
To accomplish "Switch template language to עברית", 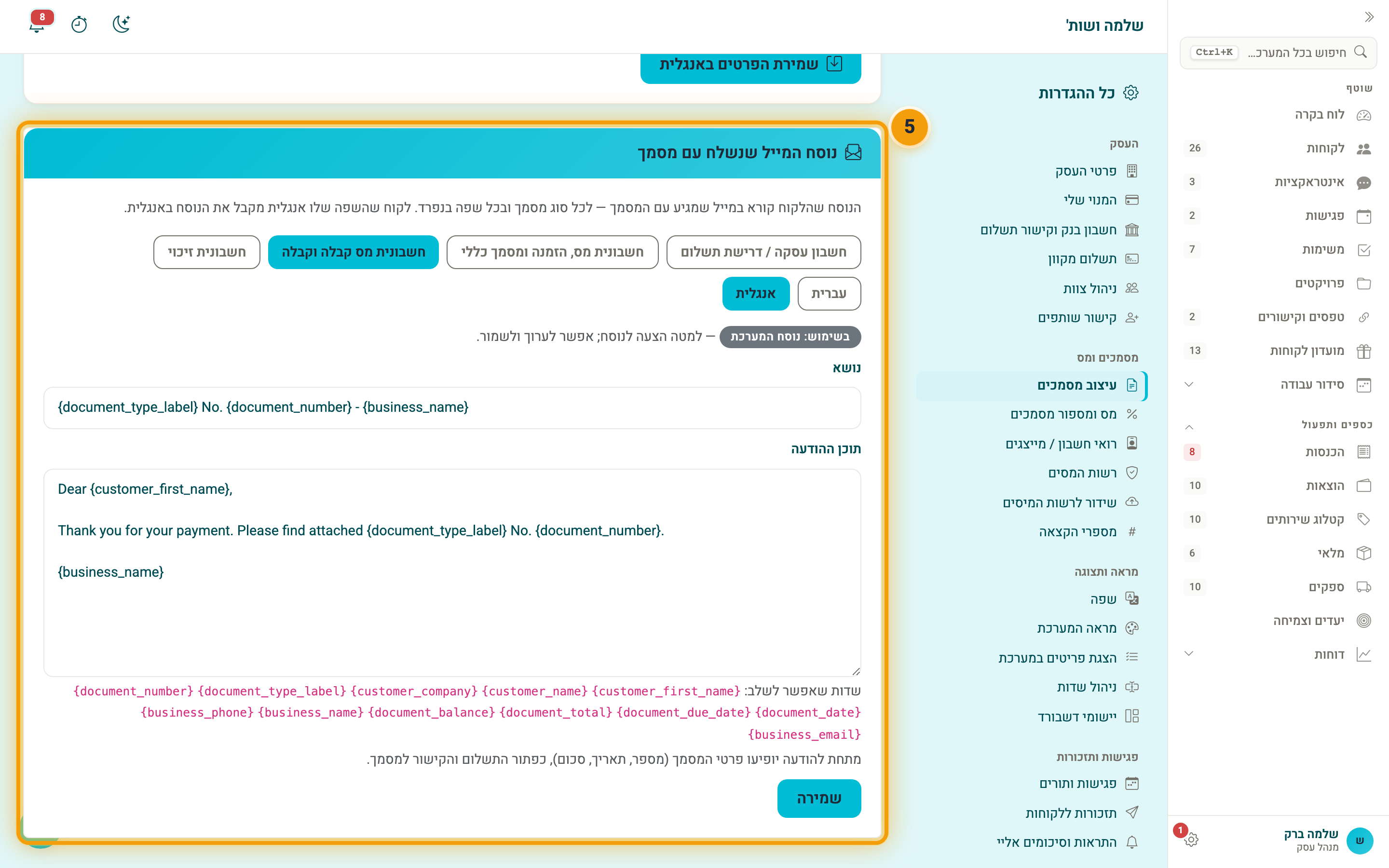I will tap(829, 294).
